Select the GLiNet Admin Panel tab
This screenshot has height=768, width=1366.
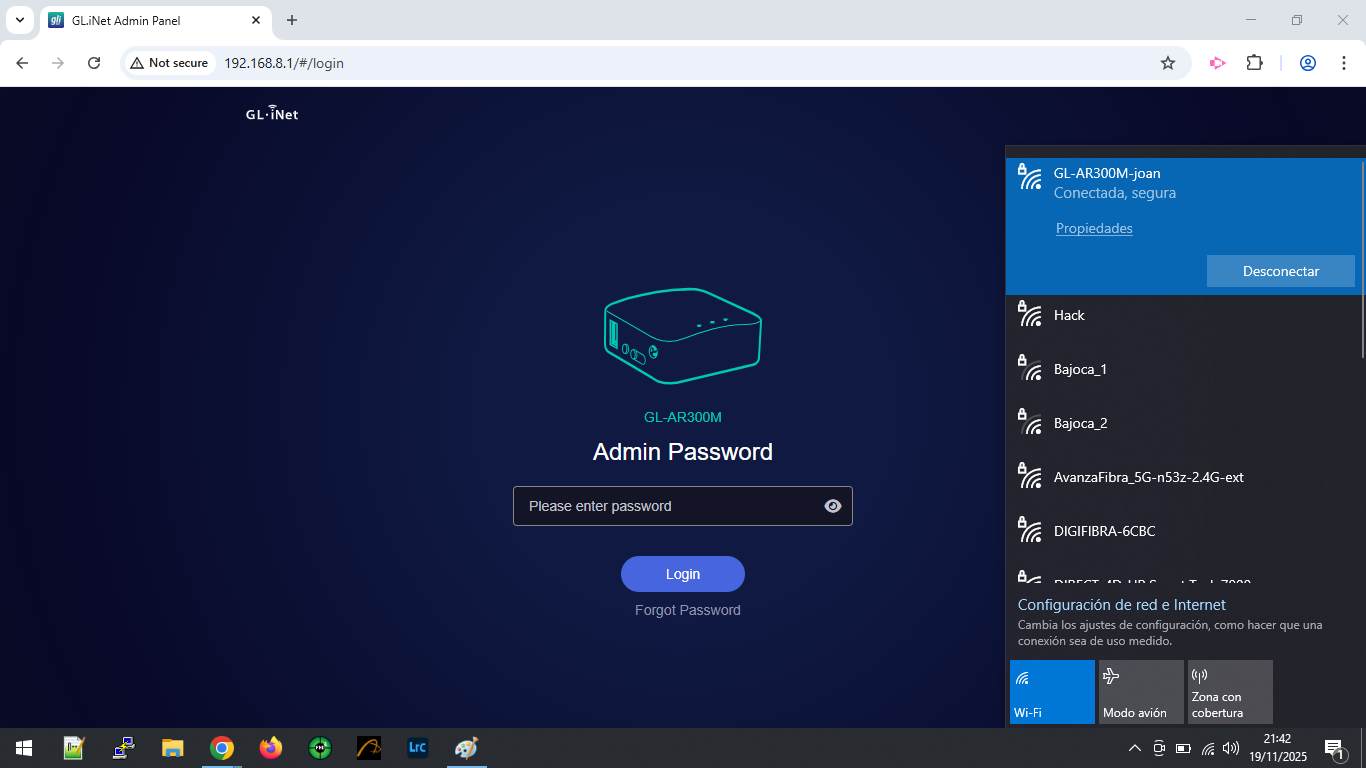140,20
